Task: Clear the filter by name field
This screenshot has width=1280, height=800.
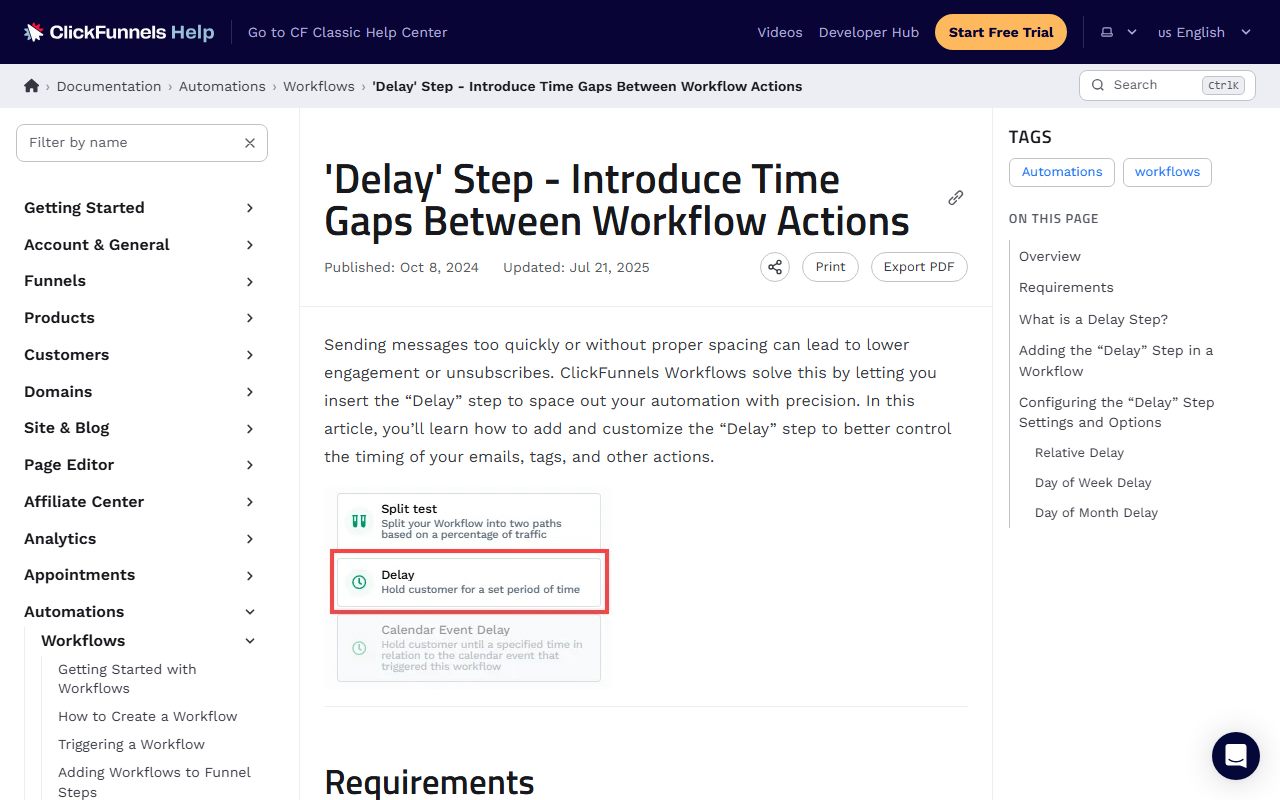Action: [250, 143]
